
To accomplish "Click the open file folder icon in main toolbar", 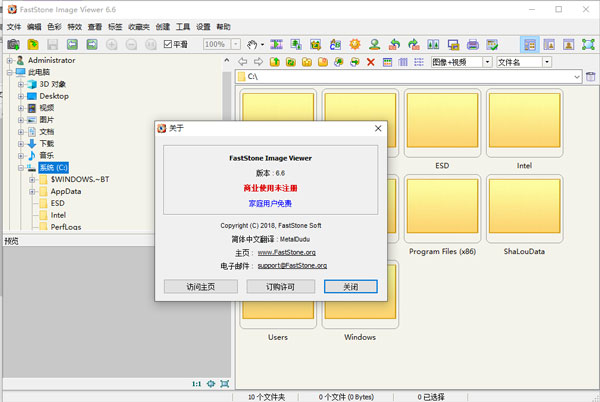I will (x=33, y=45).
